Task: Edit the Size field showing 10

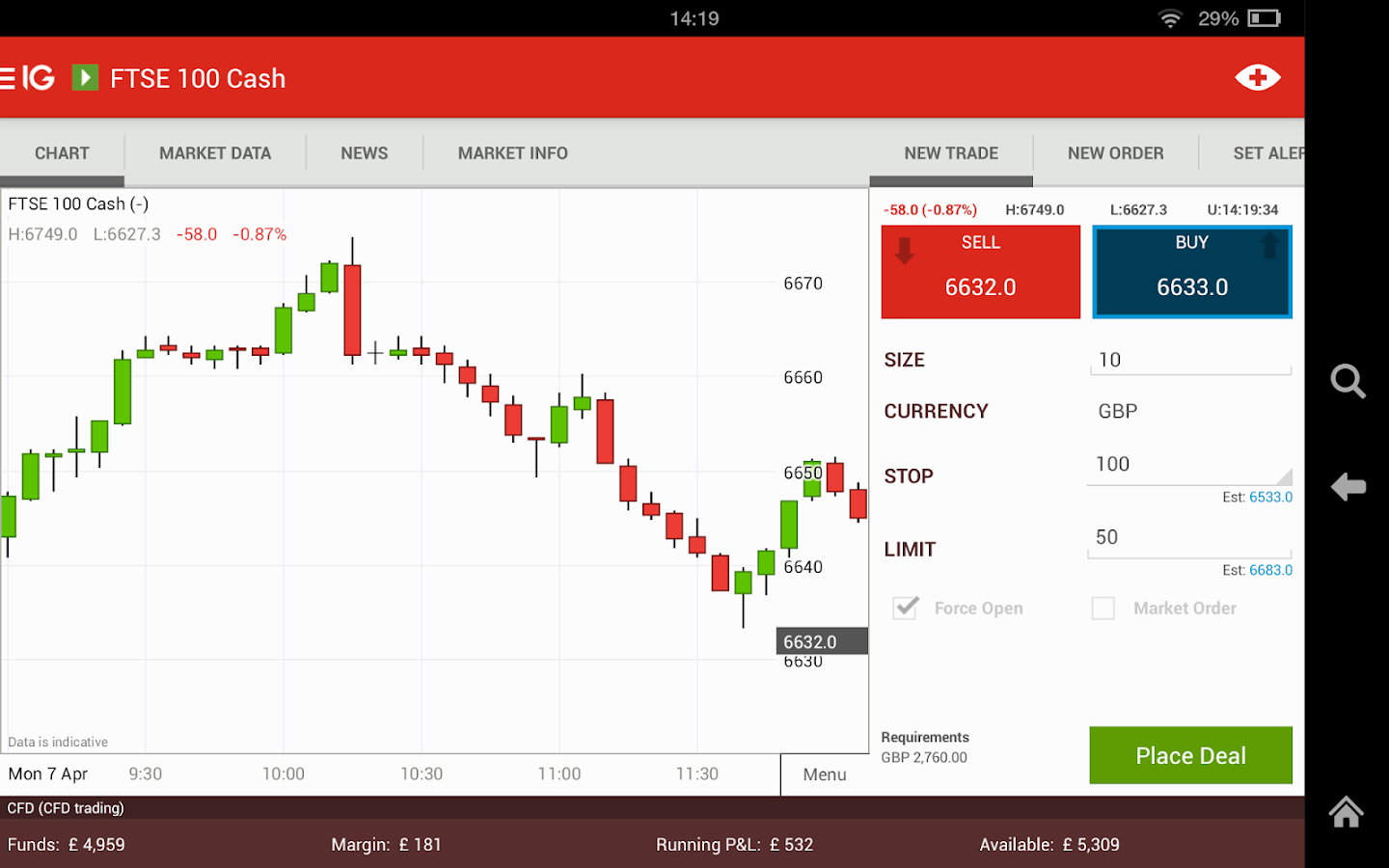Action: tap(1190, 360)
